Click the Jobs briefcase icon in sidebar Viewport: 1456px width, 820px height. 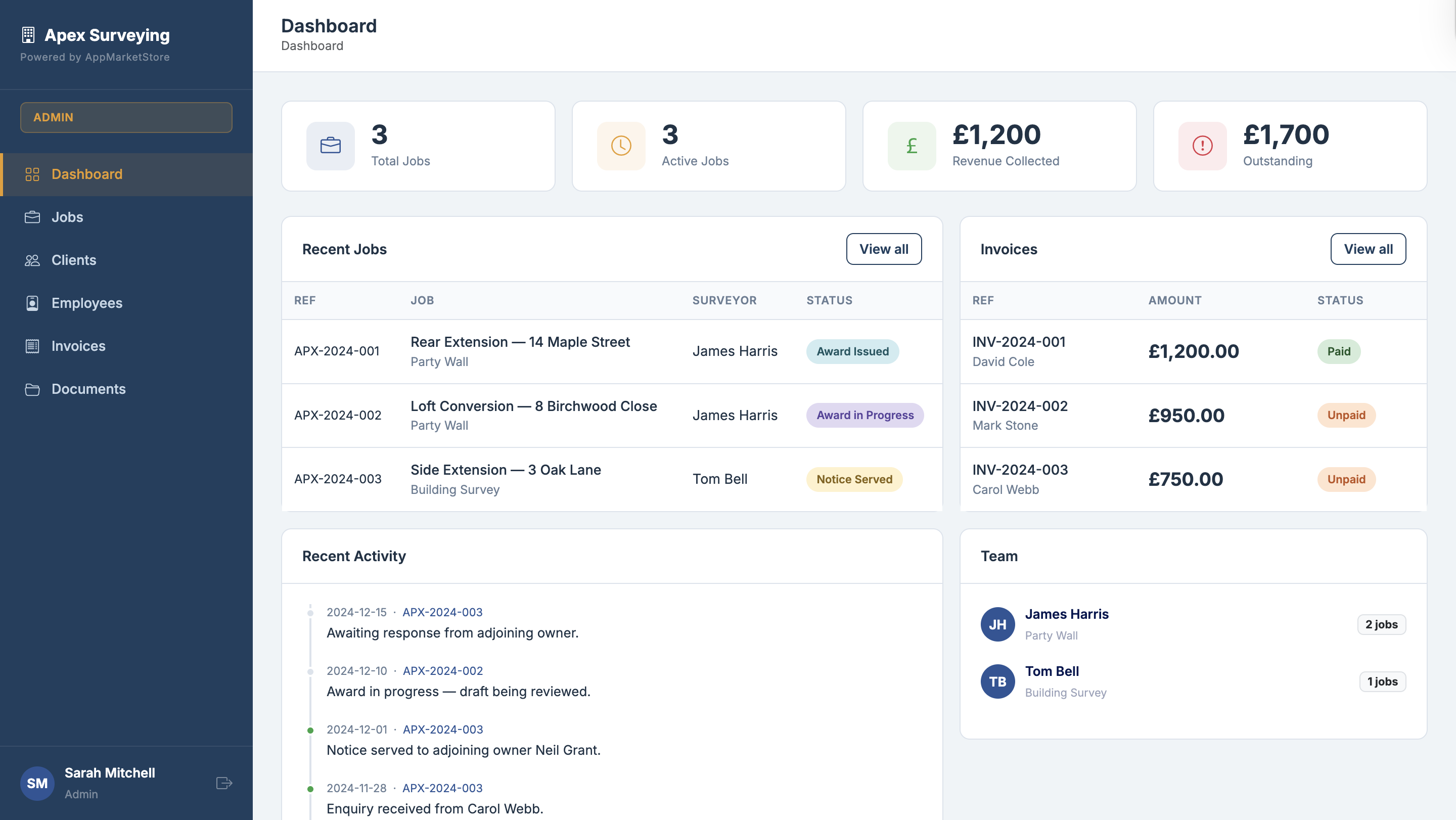32,217
